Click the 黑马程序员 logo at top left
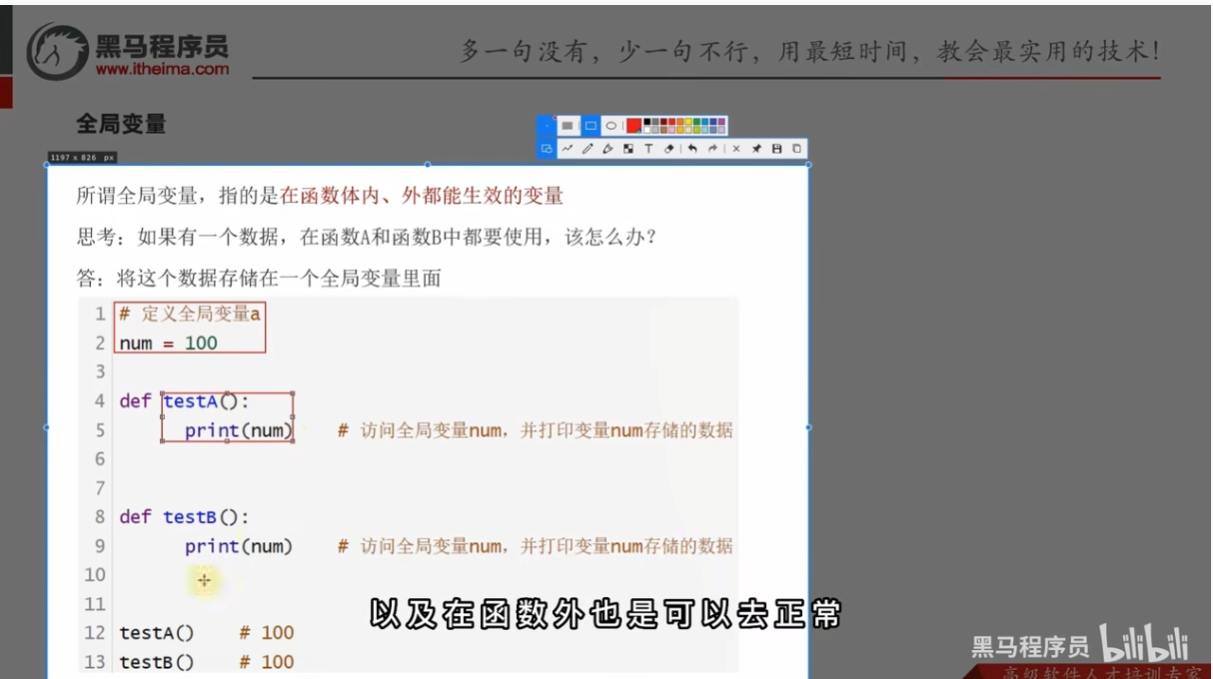The image size is (1213, 679). [x=128, y=51]
